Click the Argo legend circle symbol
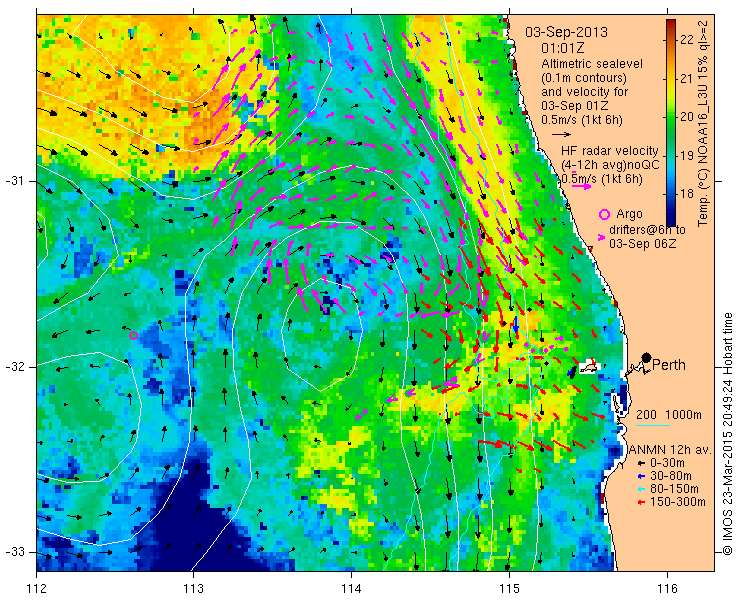Viewport: 740px width, 600px height. click(604, 215)
